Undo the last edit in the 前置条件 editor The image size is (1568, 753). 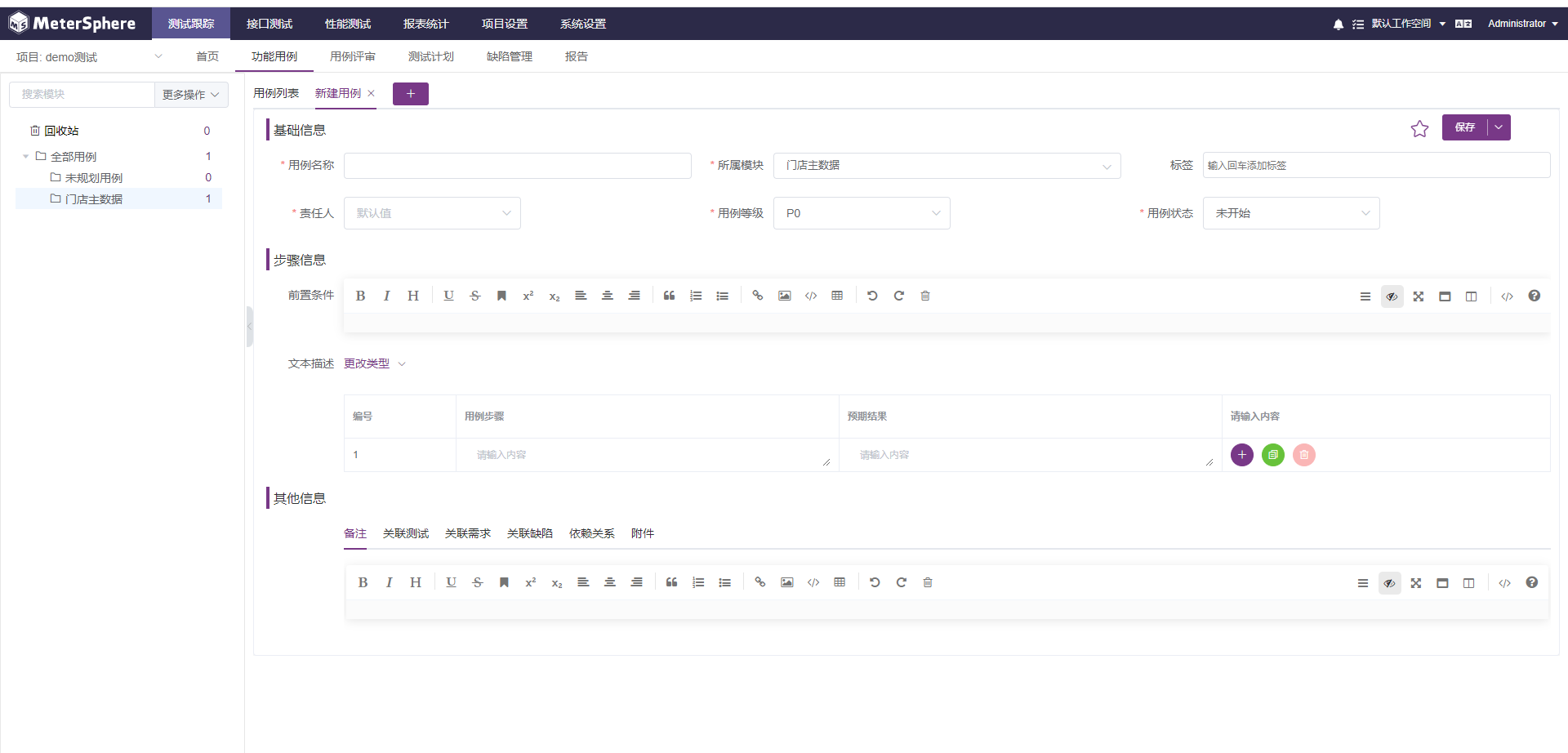click(872, 296)
